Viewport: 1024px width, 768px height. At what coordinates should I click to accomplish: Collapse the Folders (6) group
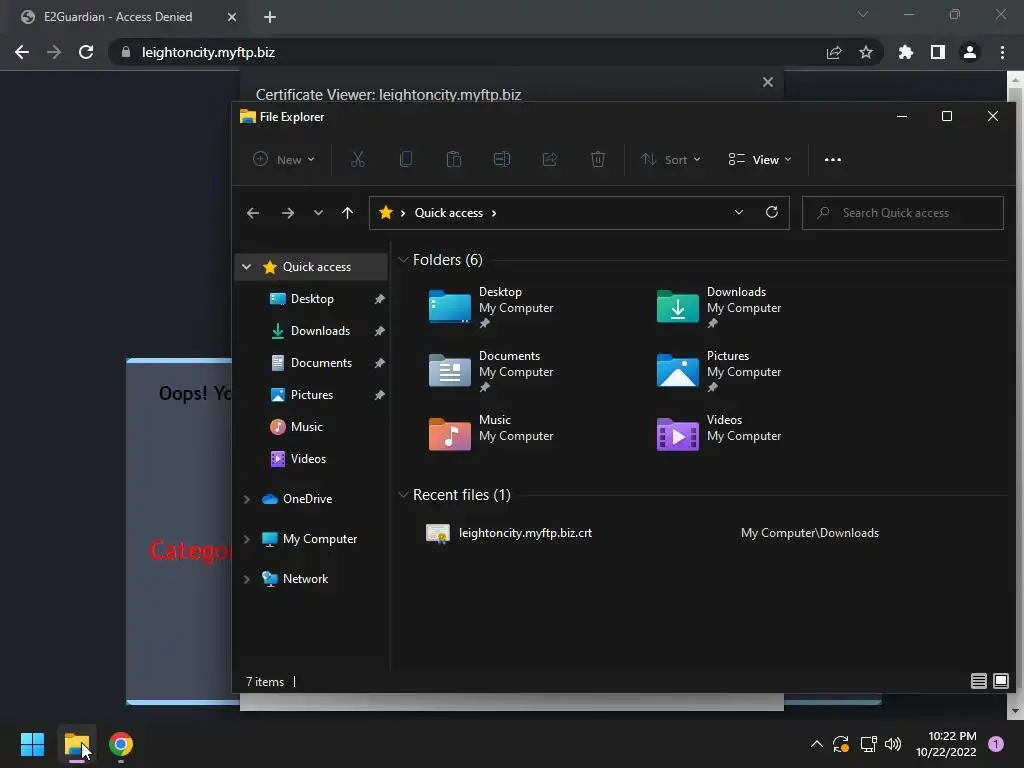pos(403,260)
